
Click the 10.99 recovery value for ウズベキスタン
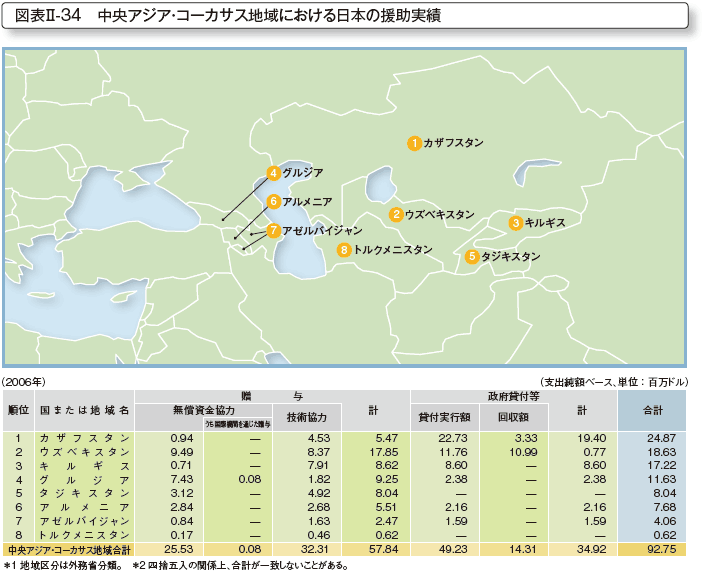point(523,452)
